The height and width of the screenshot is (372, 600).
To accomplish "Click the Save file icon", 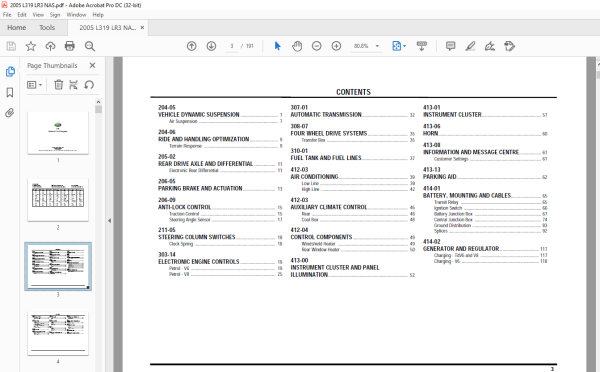I will click(11, 46).
